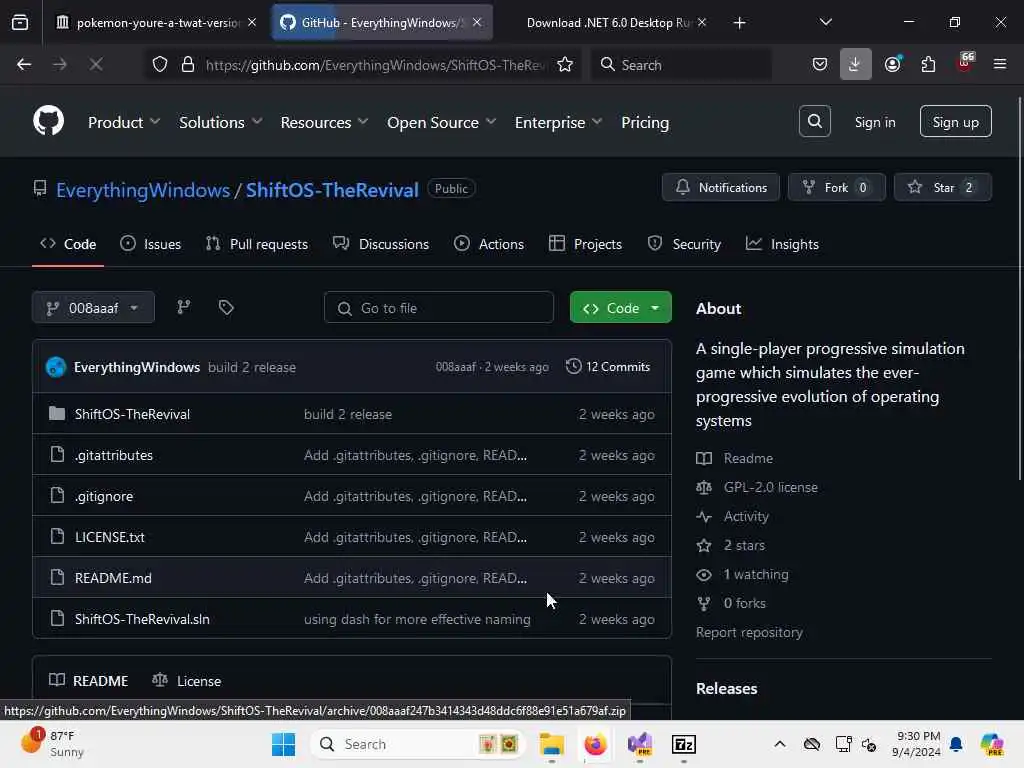The height and width of the screenshot is (768, 1024).
Task: Click the uBlock extension icon showing 66
Action: 964,63
